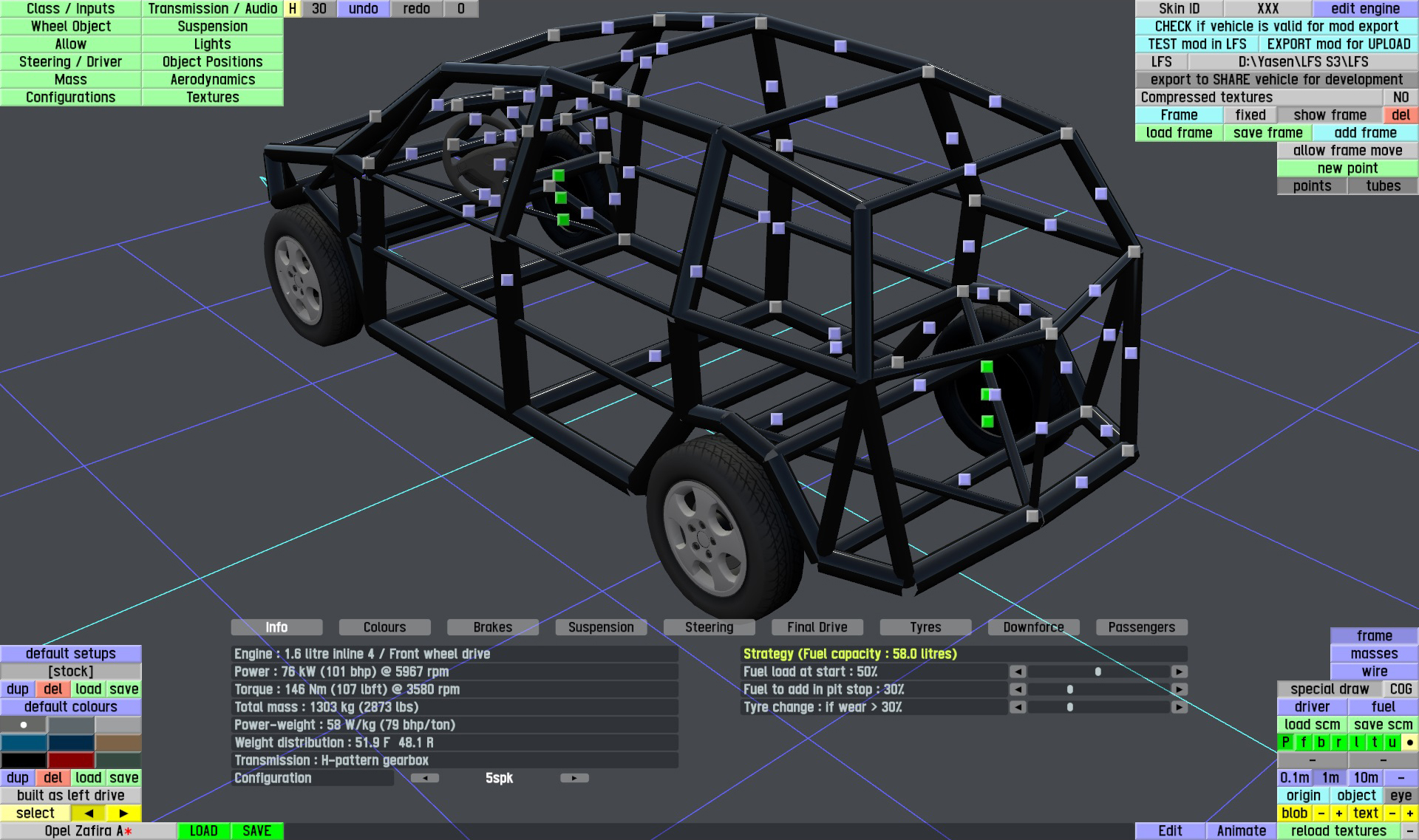
Task: Click plus button next to blob
Action: (x=1338, y=813)
